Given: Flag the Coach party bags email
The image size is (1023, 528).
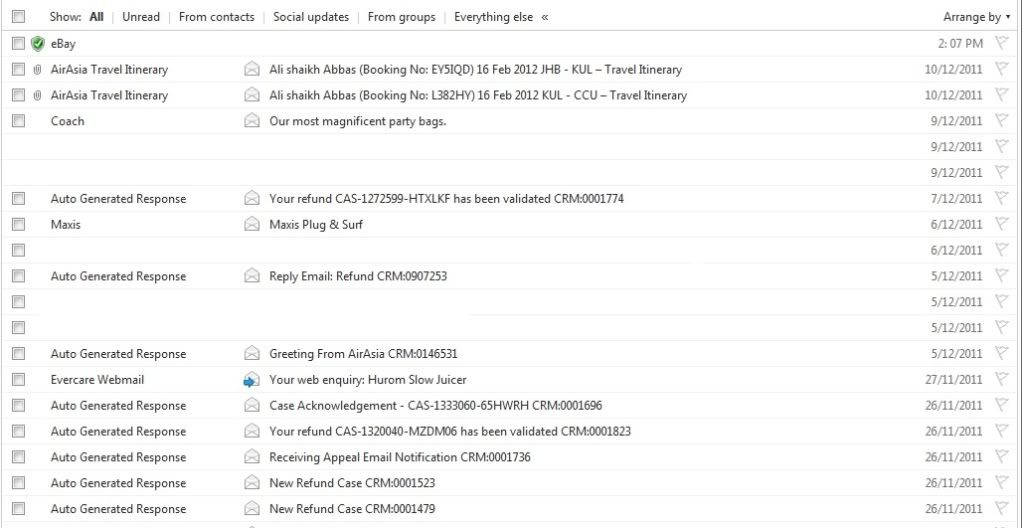Looking at the screenshot, I should coord(1001,121).
